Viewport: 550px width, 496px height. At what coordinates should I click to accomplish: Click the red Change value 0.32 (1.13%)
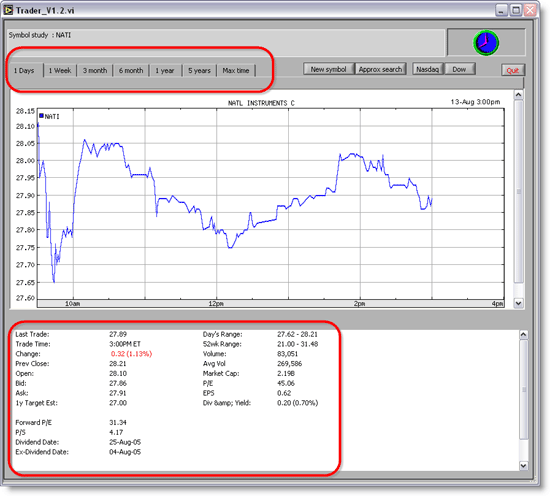pos(132,354)
